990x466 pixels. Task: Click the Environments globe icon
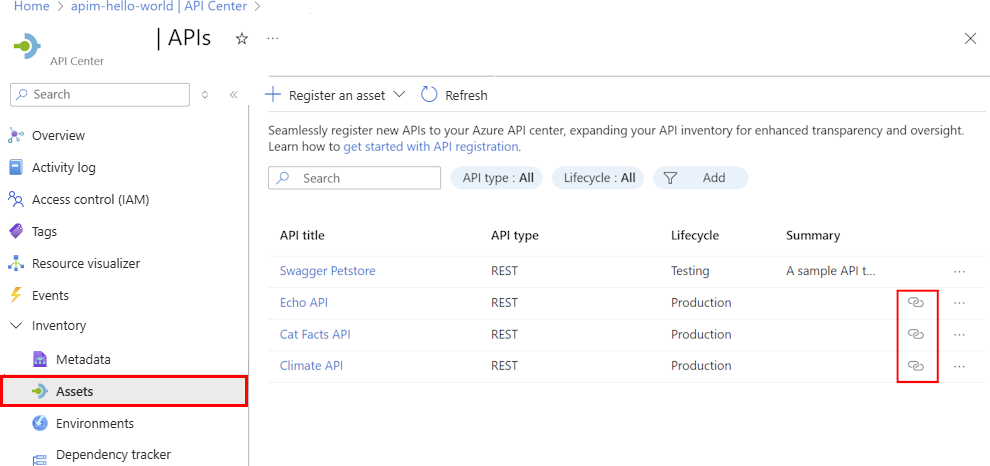coord(40,423)
